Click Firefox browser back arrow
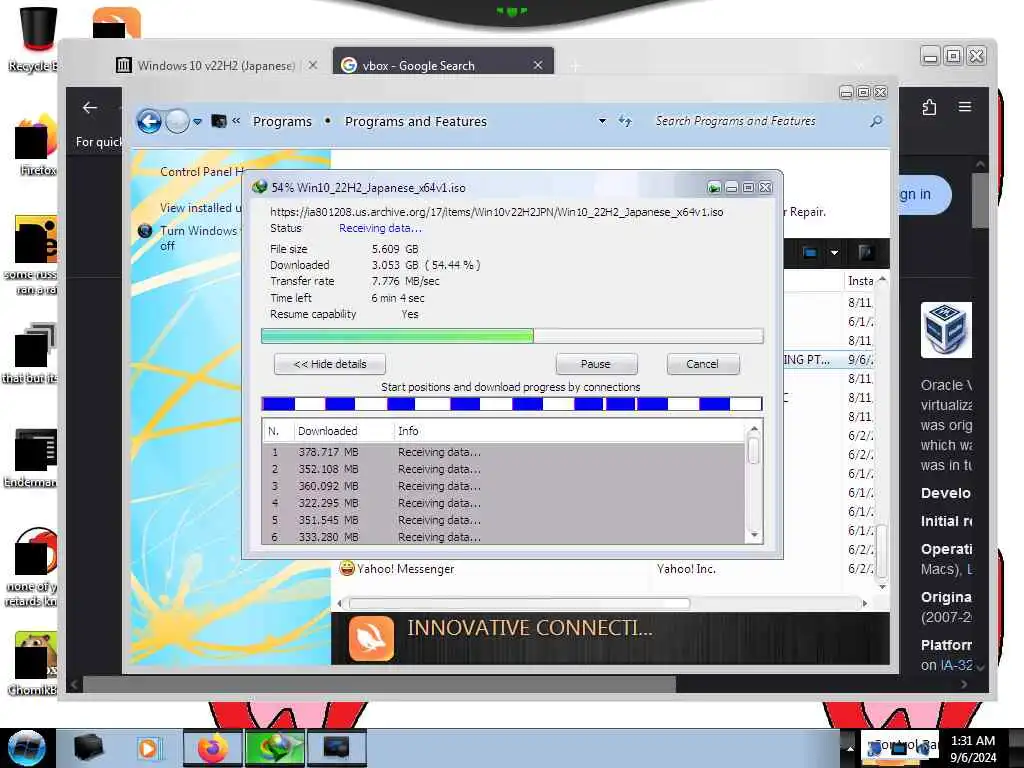Screen dimensions: 1024x768 (x=90, y=108)
